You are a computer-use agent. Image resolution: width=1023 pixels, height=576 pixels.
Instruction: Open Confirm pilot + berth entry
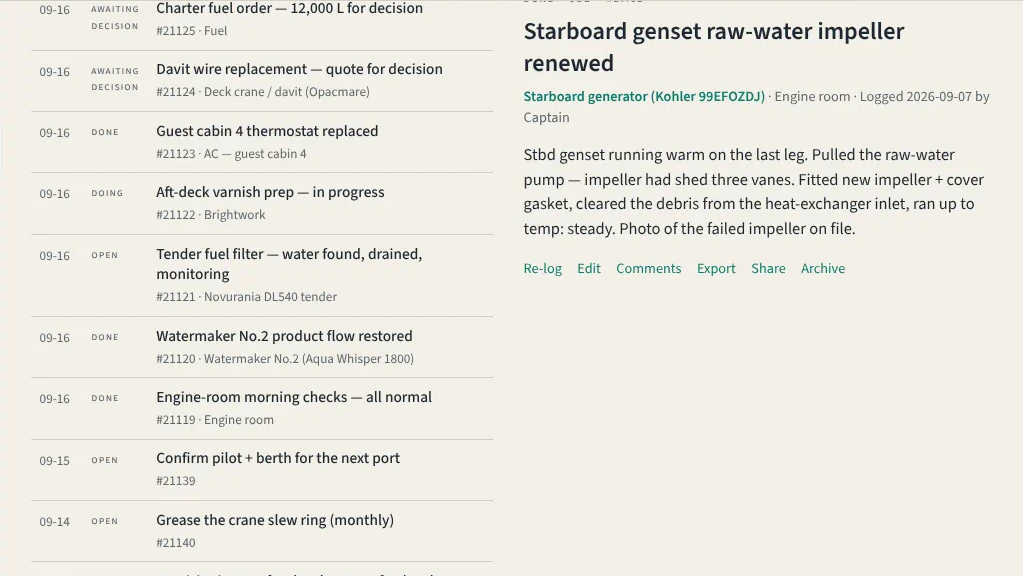tap(262, 470)
